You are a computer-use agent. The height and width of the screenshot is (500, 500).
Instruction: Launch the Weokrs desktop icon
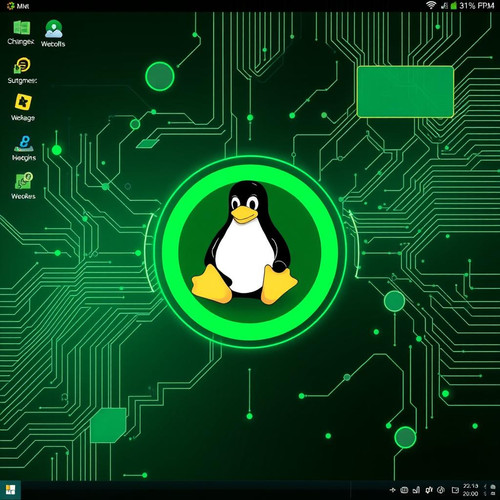coord(23,186)
